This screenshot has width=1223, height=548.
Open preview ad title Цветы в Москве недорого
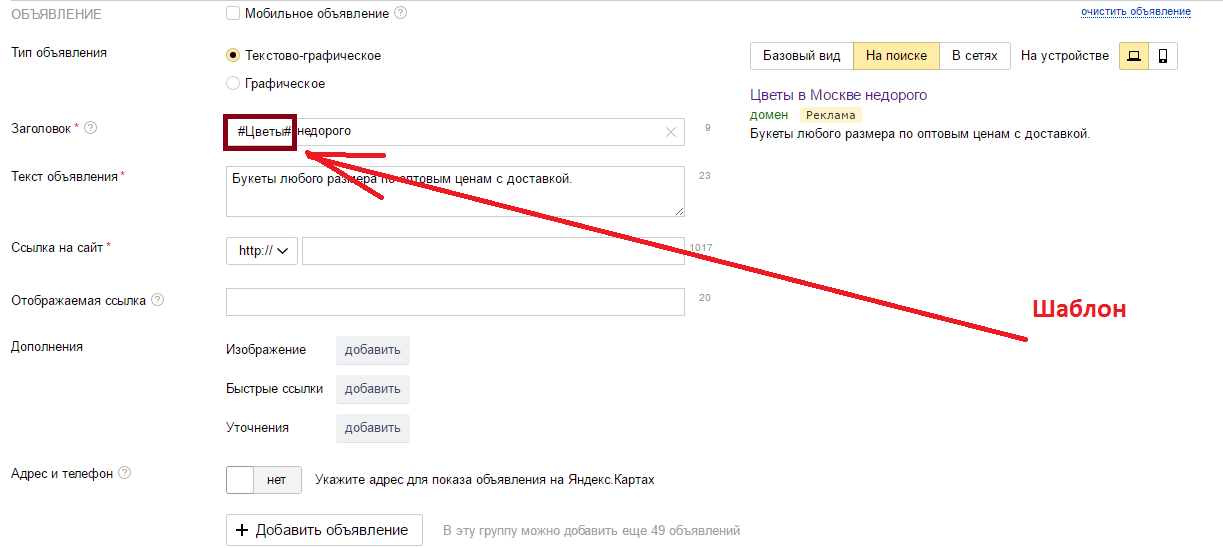coord(838,95)
